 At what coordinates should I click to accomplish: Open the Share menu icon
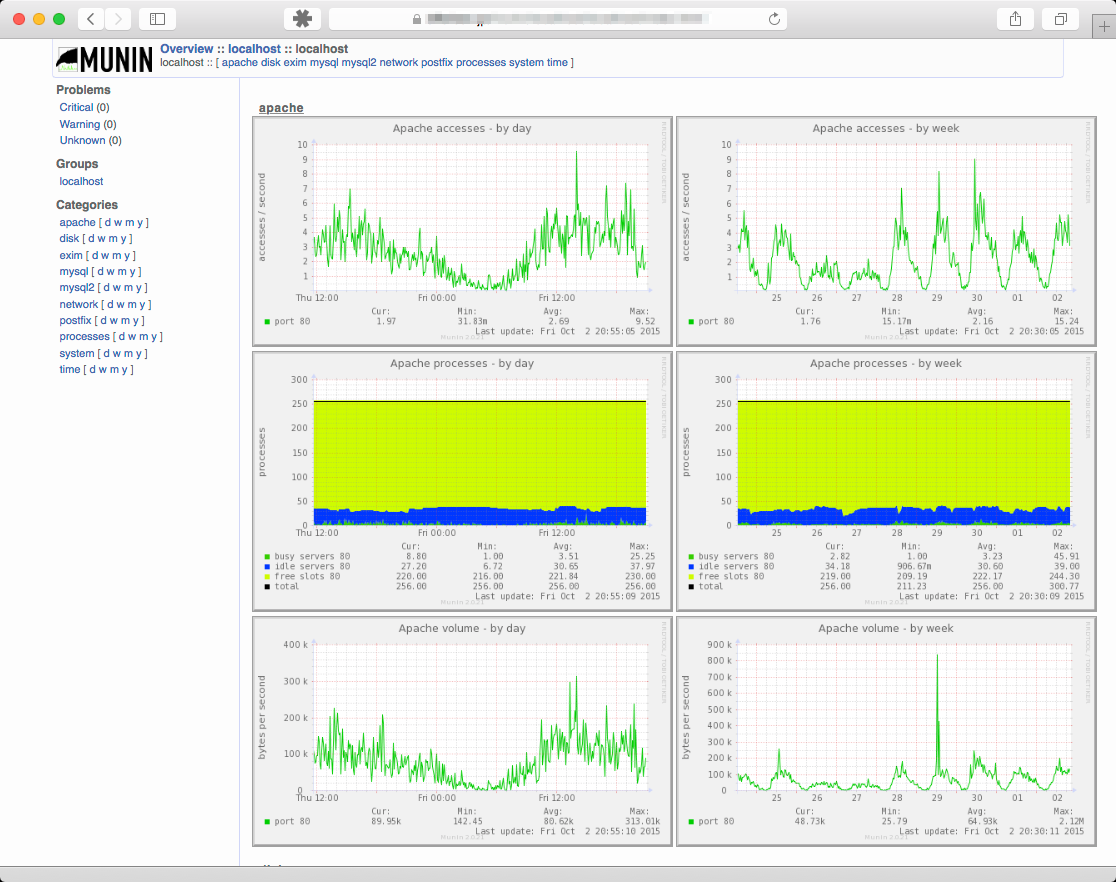click(x=1016, y=19)
